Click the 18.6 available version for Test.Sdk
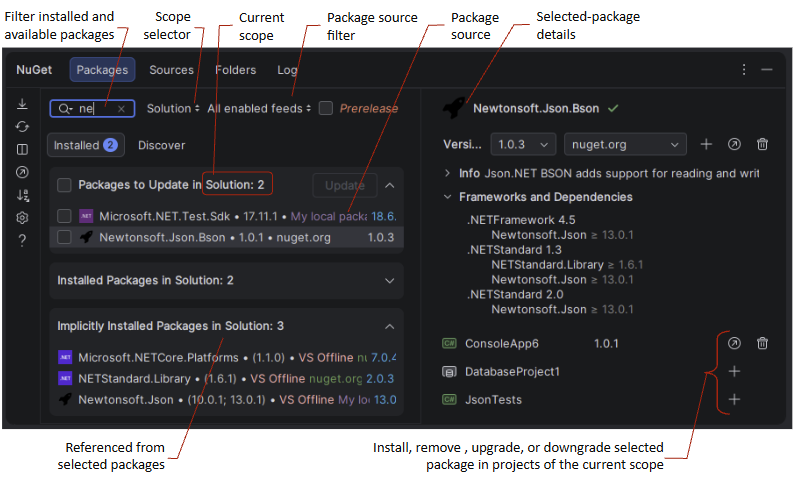 (x=384, y=216)
